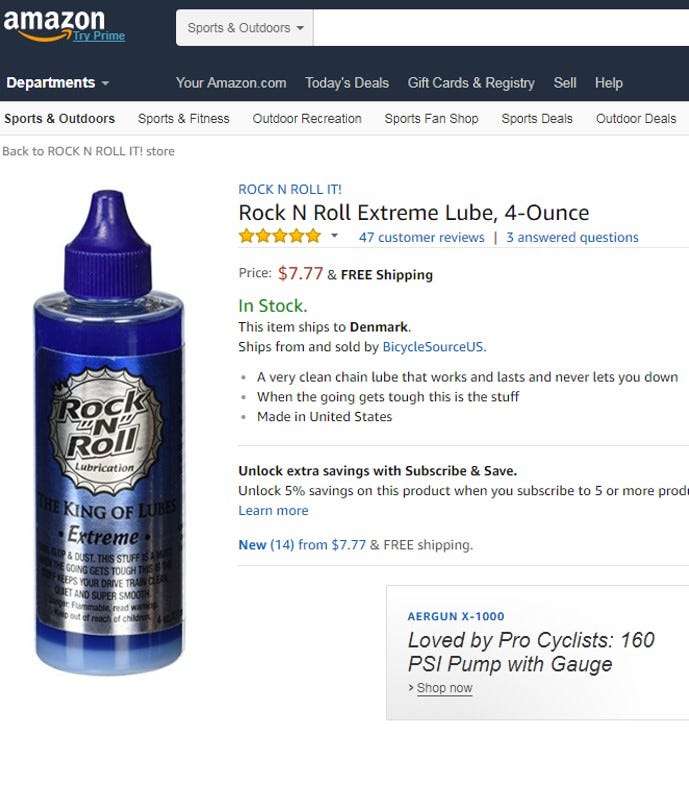This screenshot has height=808, width=689.
Task: Click the Rock N Roll lube product image
Action: click(108, 430)
